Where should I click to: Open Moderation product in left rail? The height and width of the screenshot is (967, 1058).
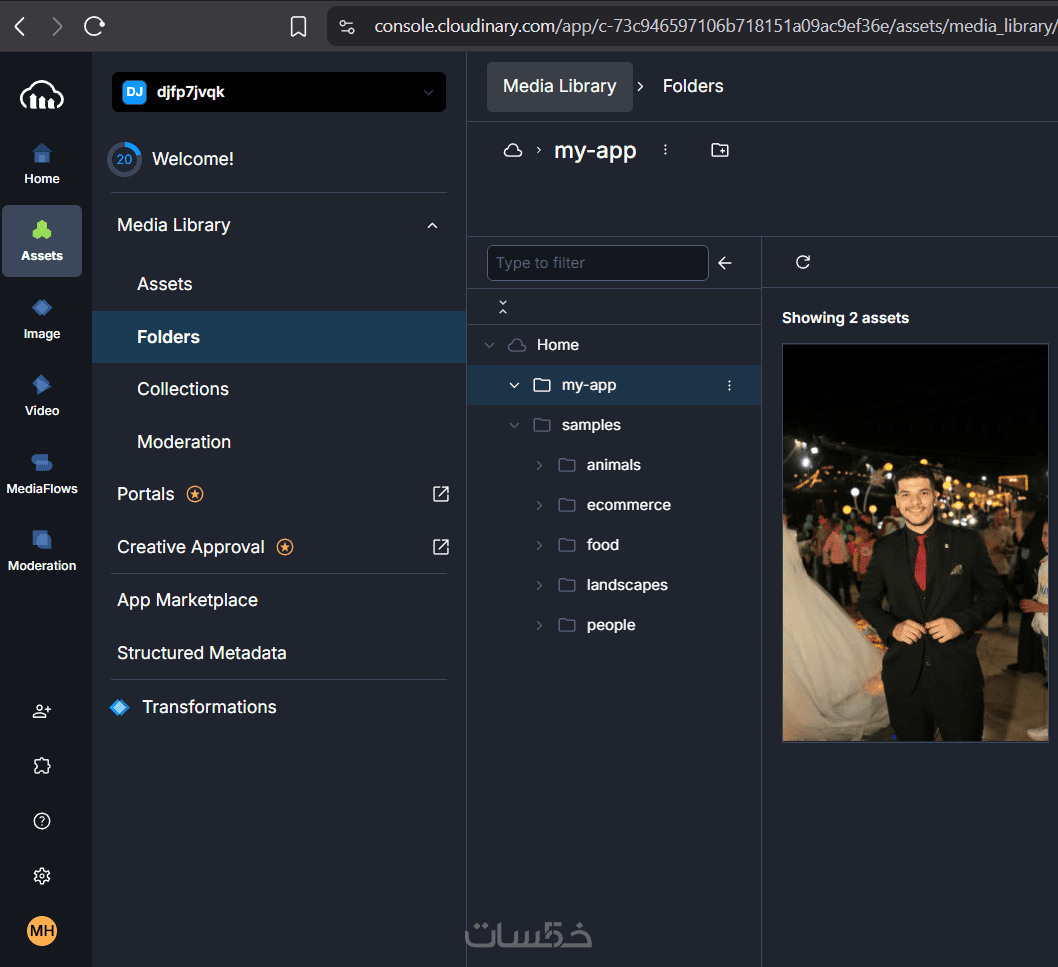click(42, 551)
